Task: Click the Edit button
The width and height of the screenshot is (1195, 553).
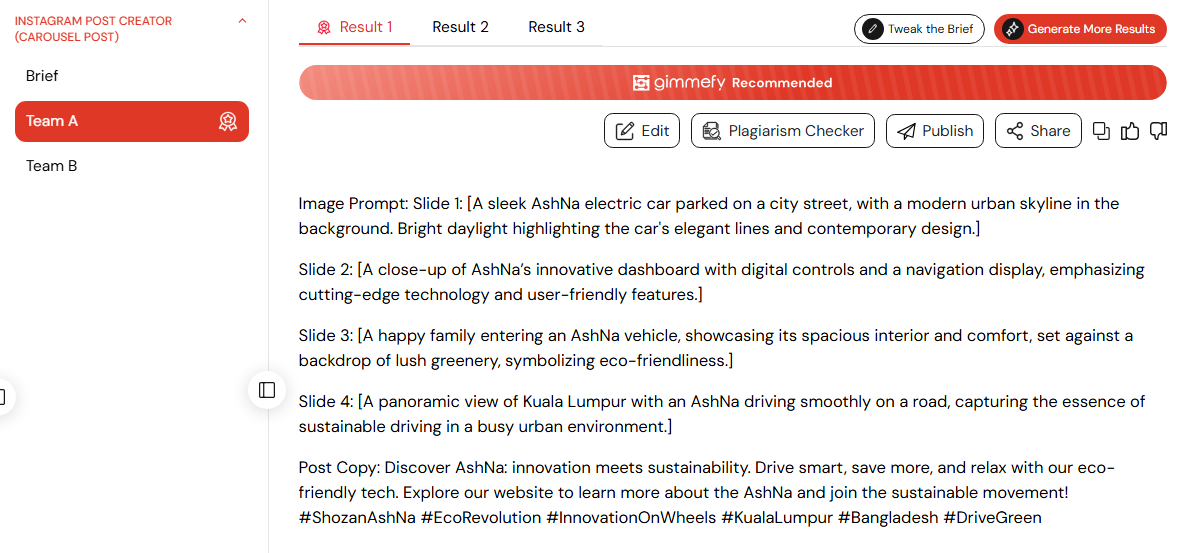Action: 642,131
